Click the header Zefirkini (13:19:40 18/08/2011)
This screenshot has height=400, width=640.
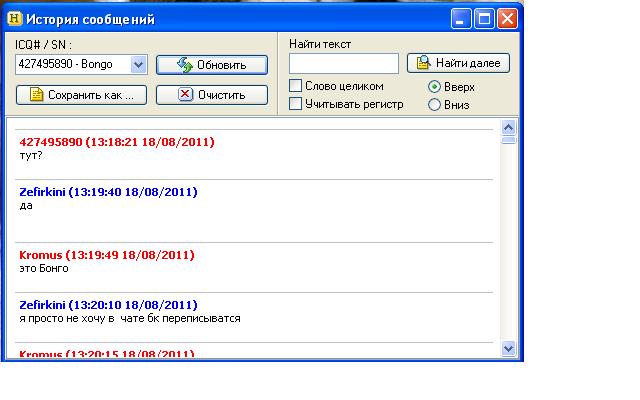tap(108, 192)
